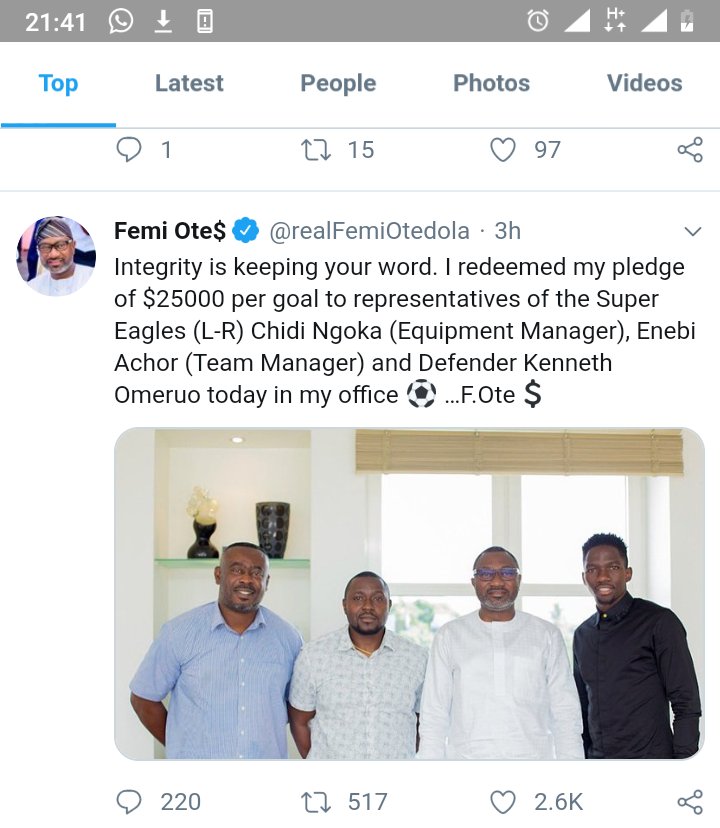Open the @realFemiOtedola handle link
The image size is (720, 828).
(x=369, y=231)
